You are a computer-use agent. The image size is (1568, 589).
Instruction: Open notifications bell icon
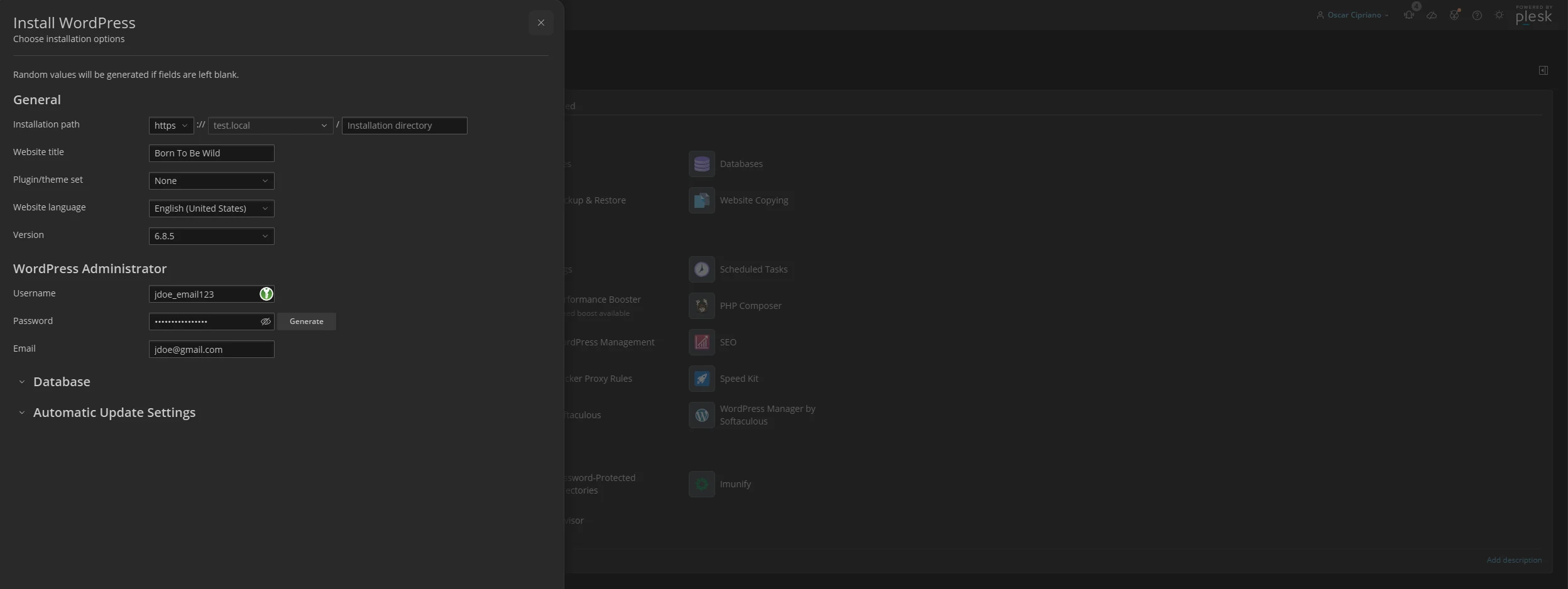[1409, 15]
